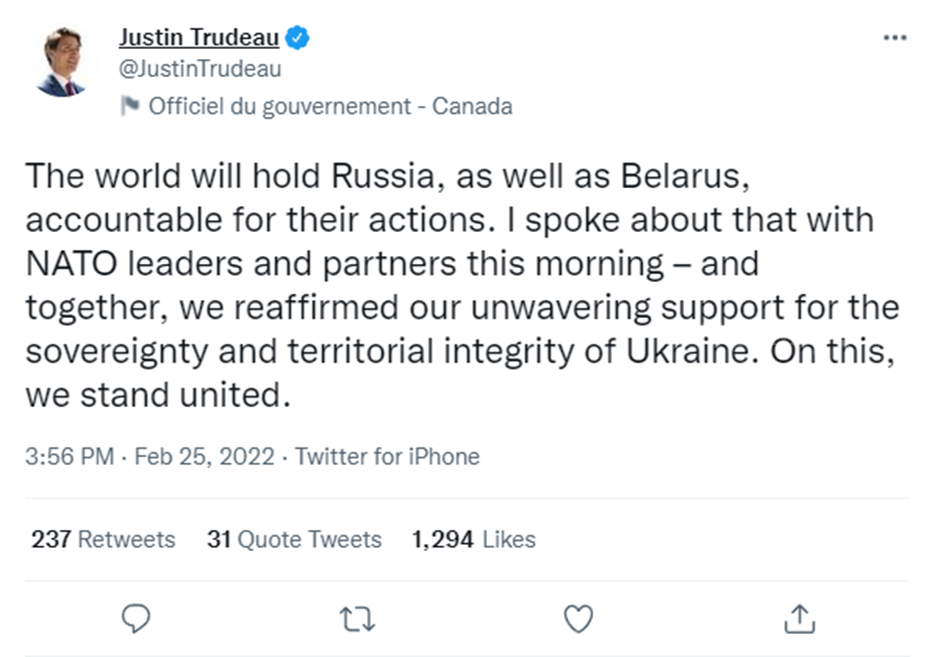This screenshot has height=657, width=932.
Task: Open the share tweet icon
Action: point(798,620)
